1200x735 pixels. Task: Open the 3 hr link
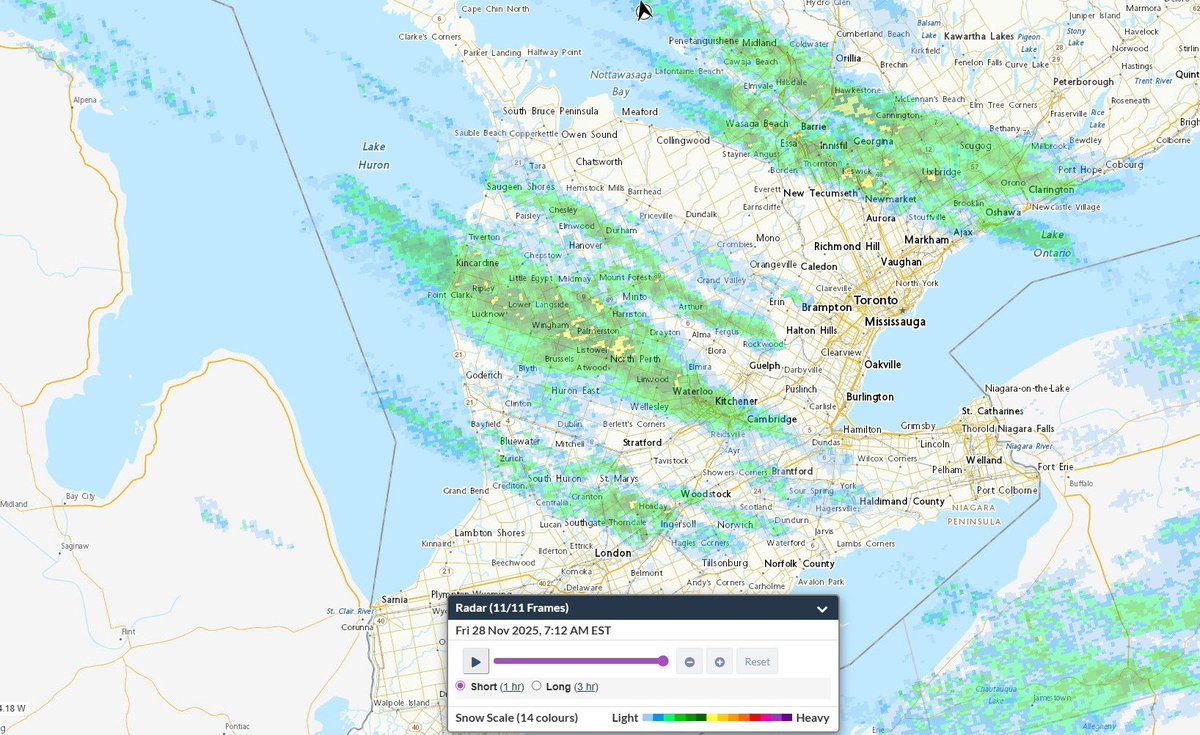pyautogui.click(x=586, y=687)
